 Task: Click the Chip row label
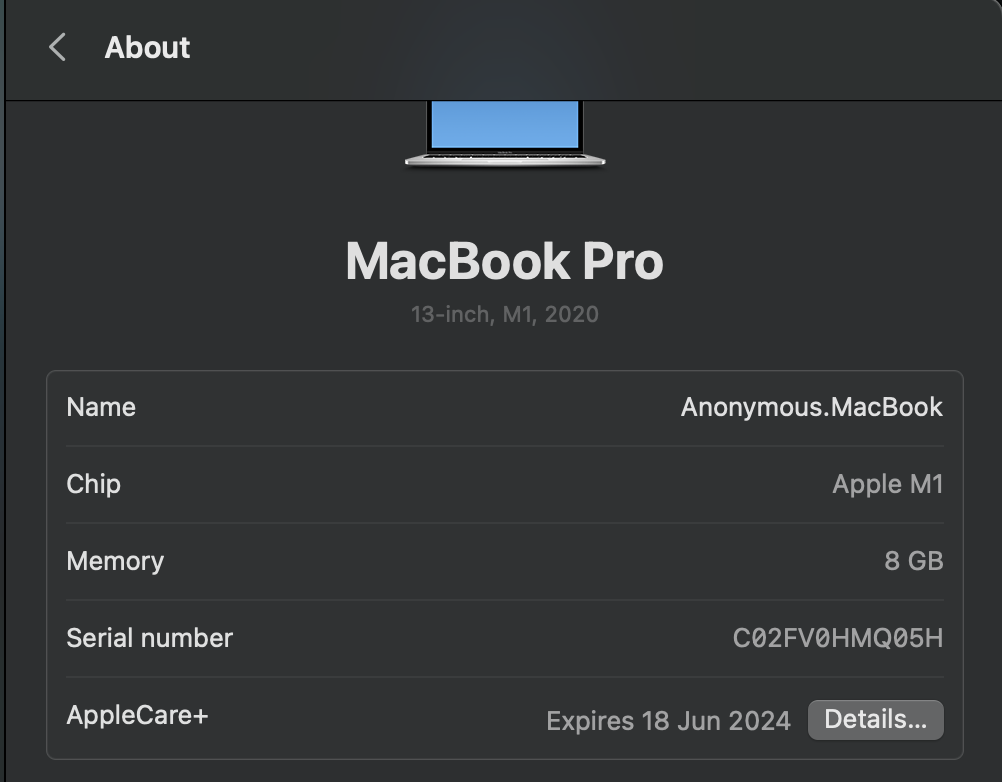click(93, 484)
